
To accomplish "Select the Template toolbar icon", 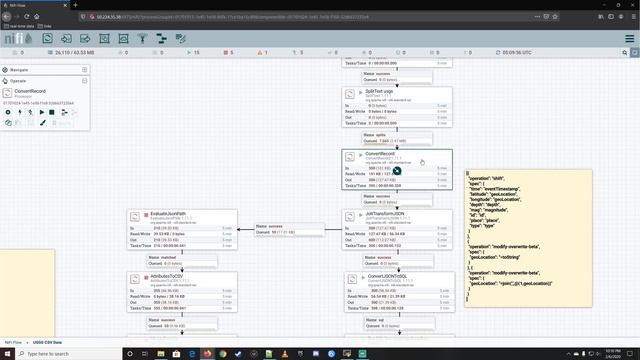I will 162,39.
